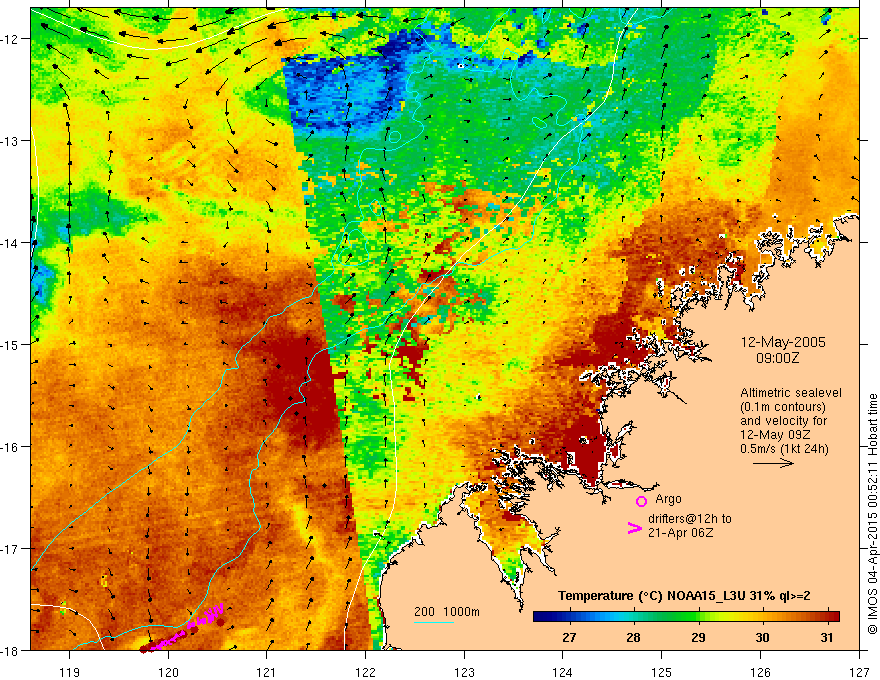
Task: Click the colorbar value 31
Action: (826, 638)
